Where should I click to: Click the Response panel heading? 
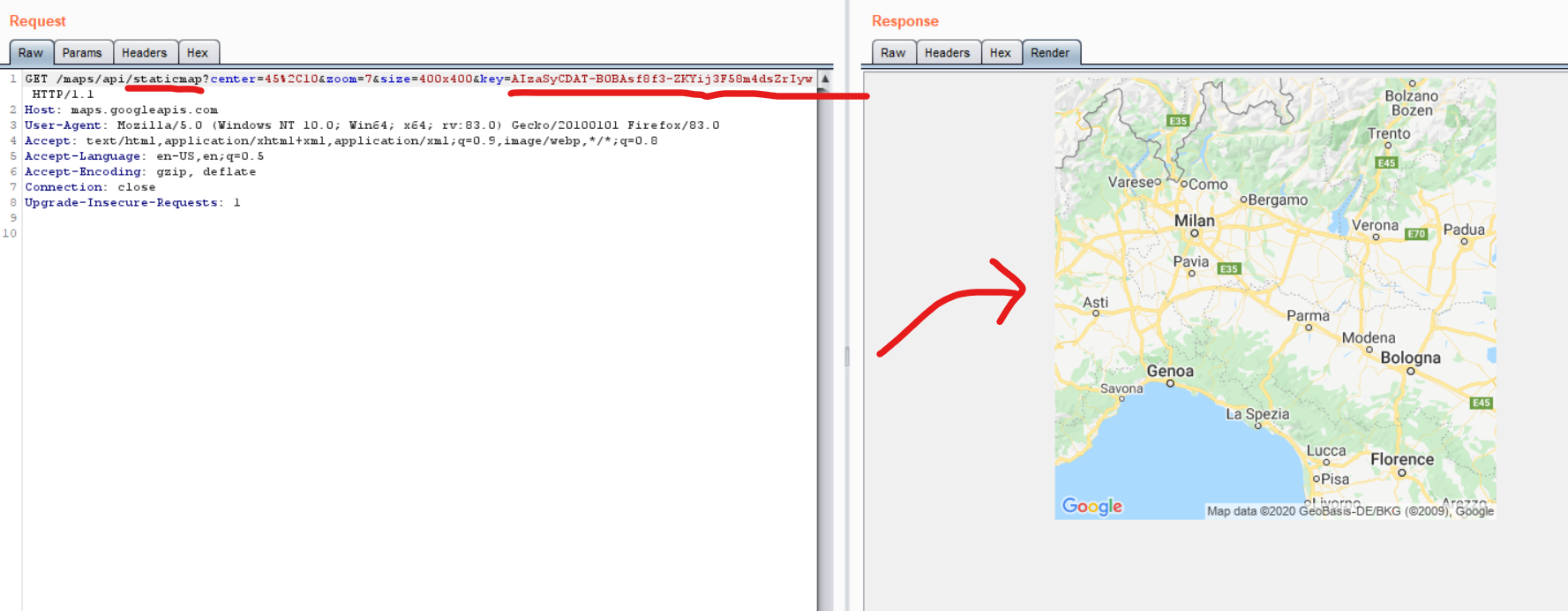point(905,21)
